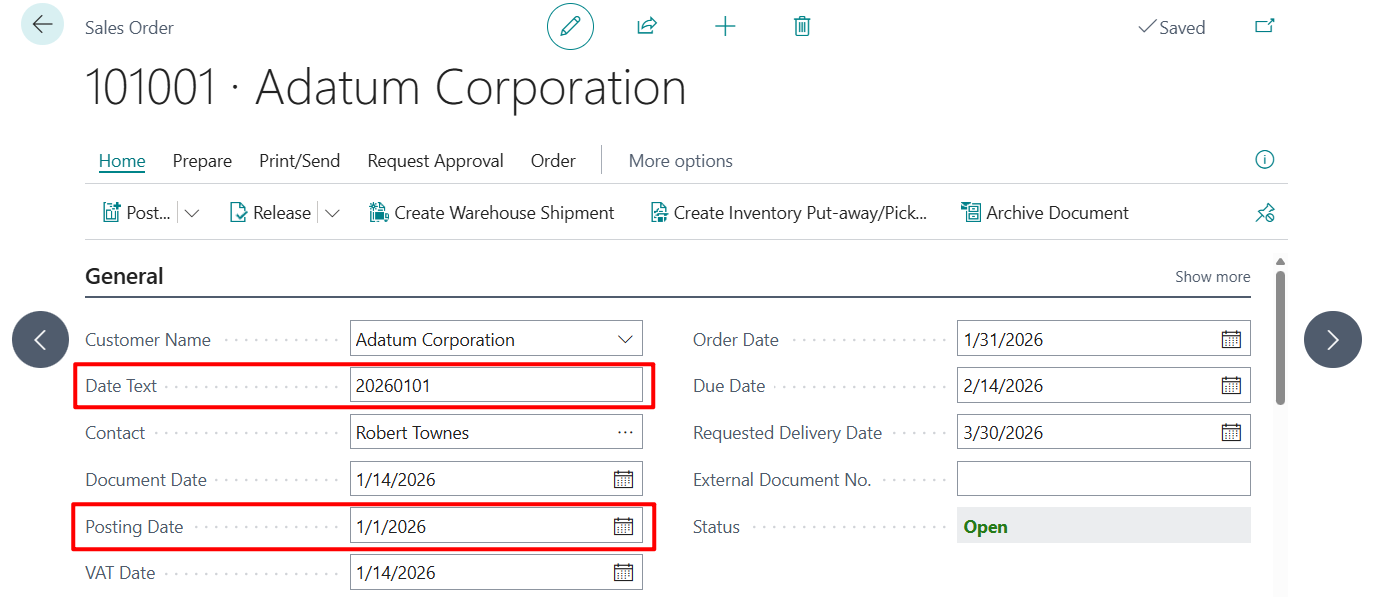This screenshot has width=1373, height=597.
Task: Expand the Post action options chevron
Action: point(192,212)
